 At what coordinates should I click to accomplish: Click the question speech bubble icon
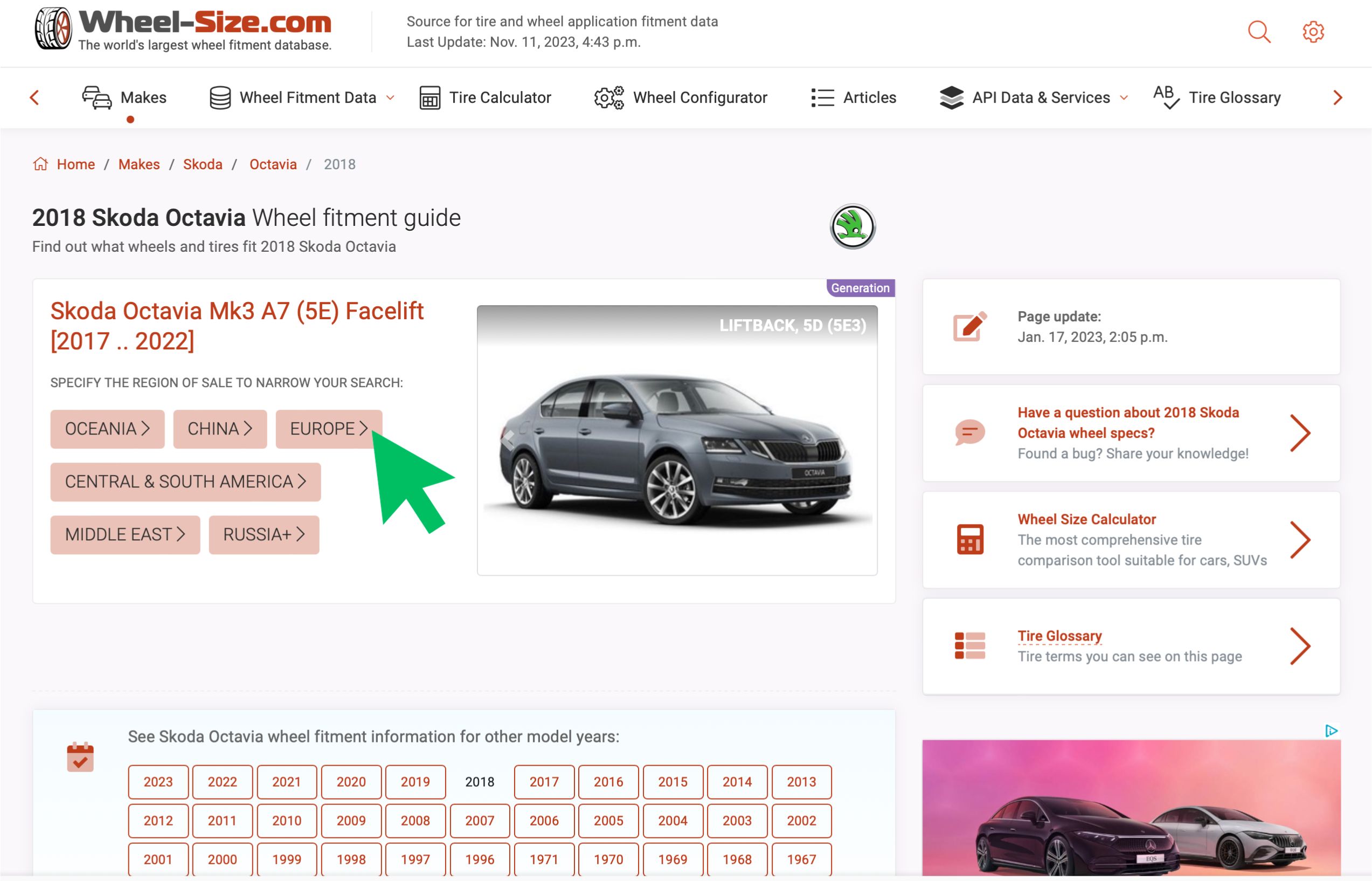coord(970,432)
